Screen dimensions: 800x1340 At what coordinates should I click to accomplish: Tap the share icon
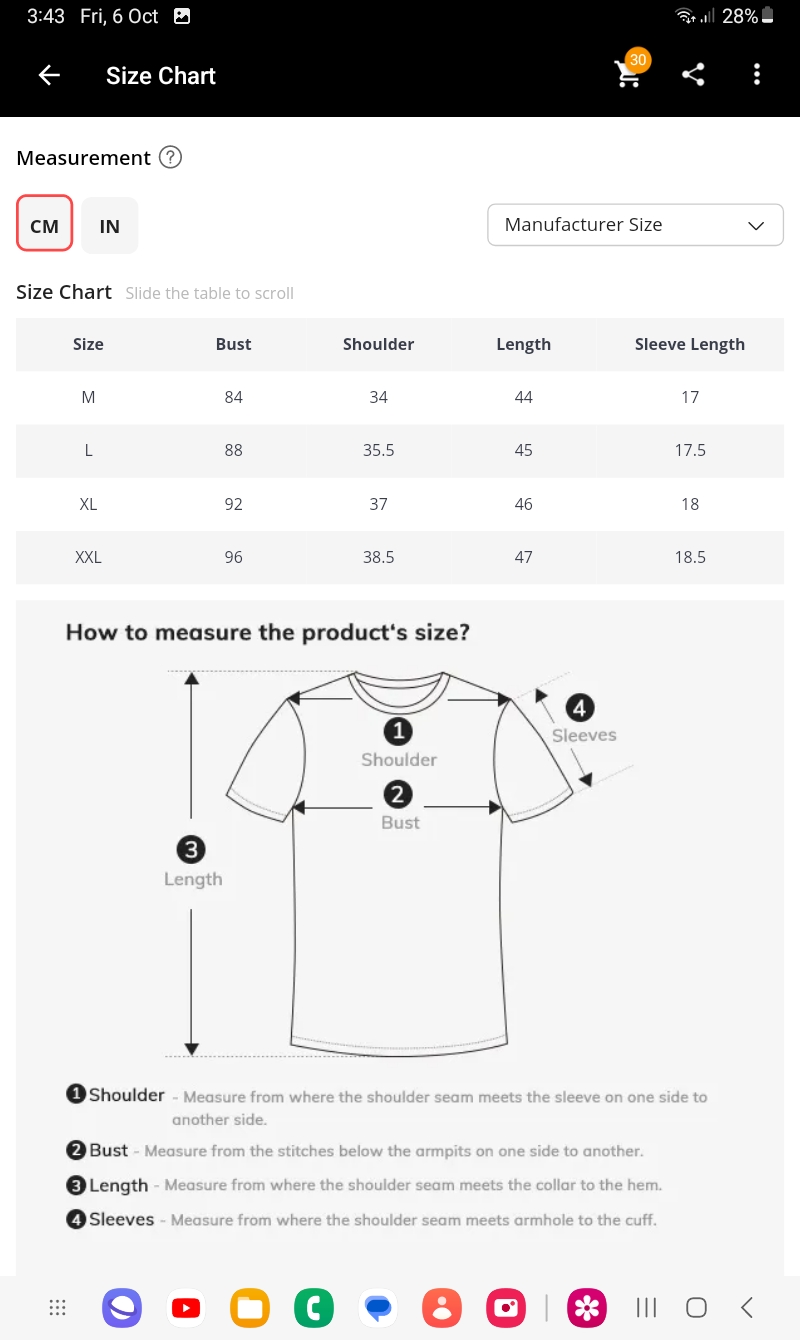pos(693,75)
